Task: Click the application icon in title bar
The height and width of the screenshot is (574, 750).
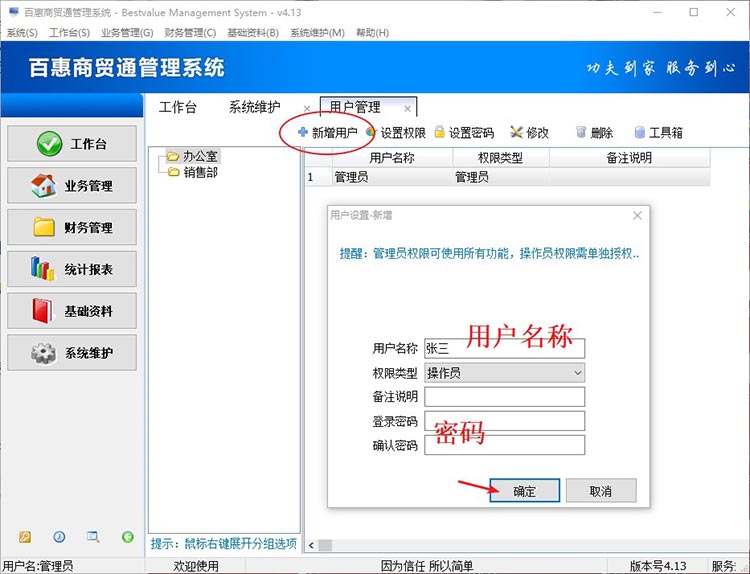Action: (13, 11)
